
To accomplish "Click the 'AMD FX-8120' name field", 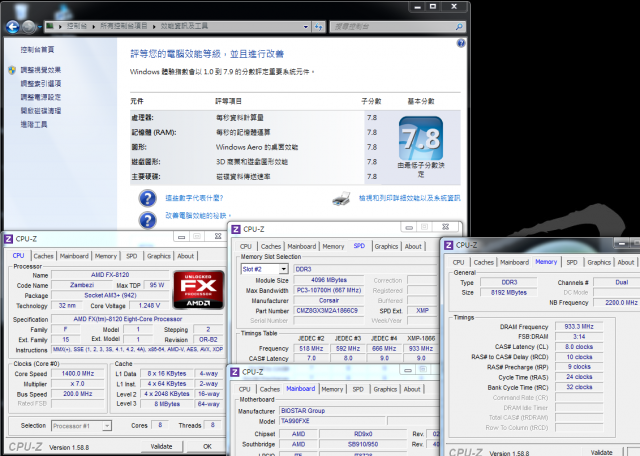I will coord(110,275).
